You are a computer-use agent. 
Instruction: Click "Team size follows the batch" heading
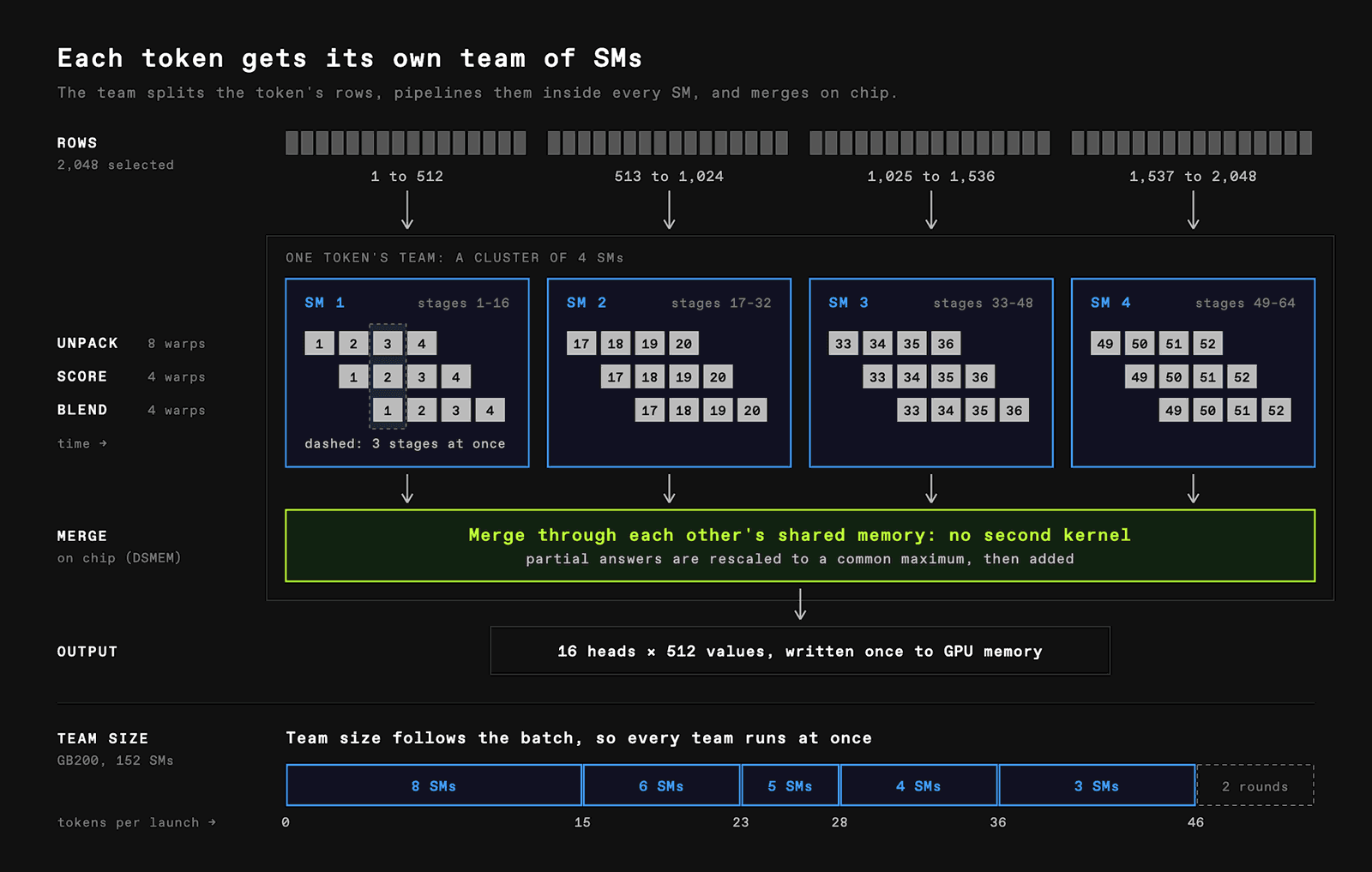(x=579, y=738)
